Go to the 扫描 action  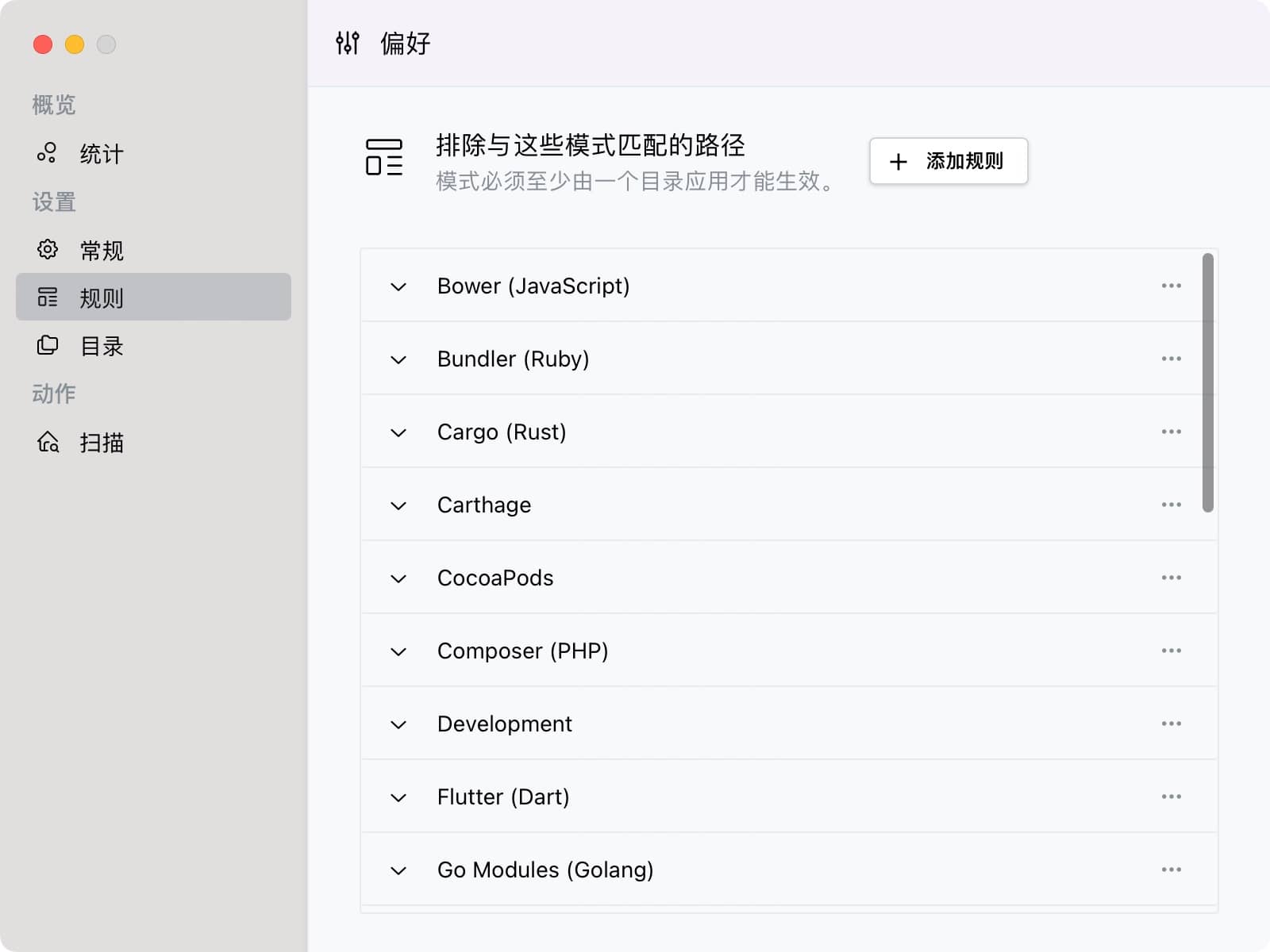[x=153, y=442]
